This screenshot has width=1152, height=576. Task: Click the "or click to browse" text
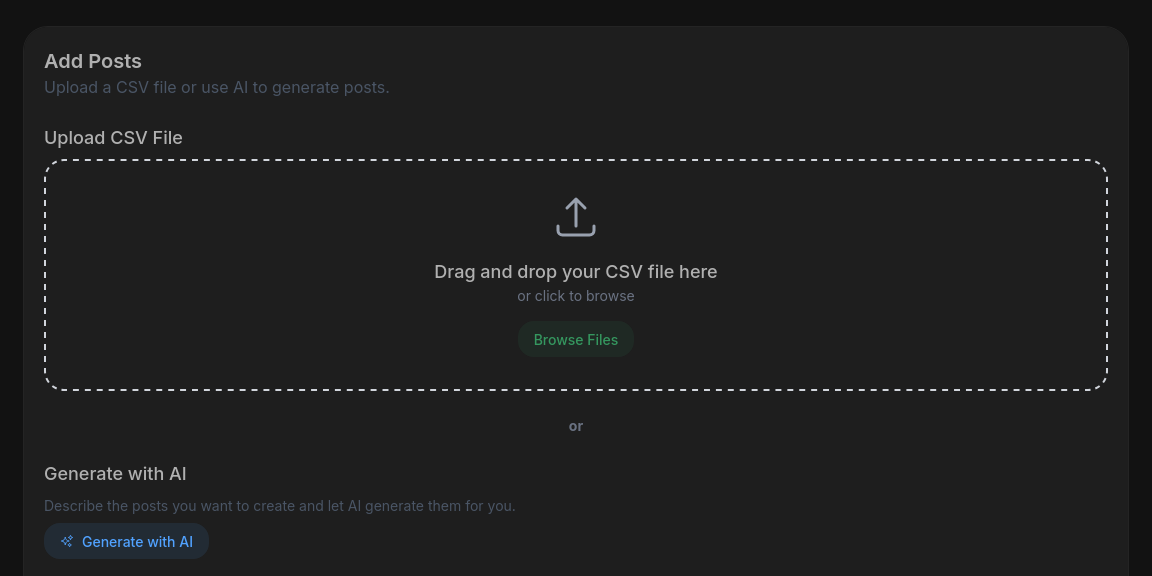coord(575,296)
